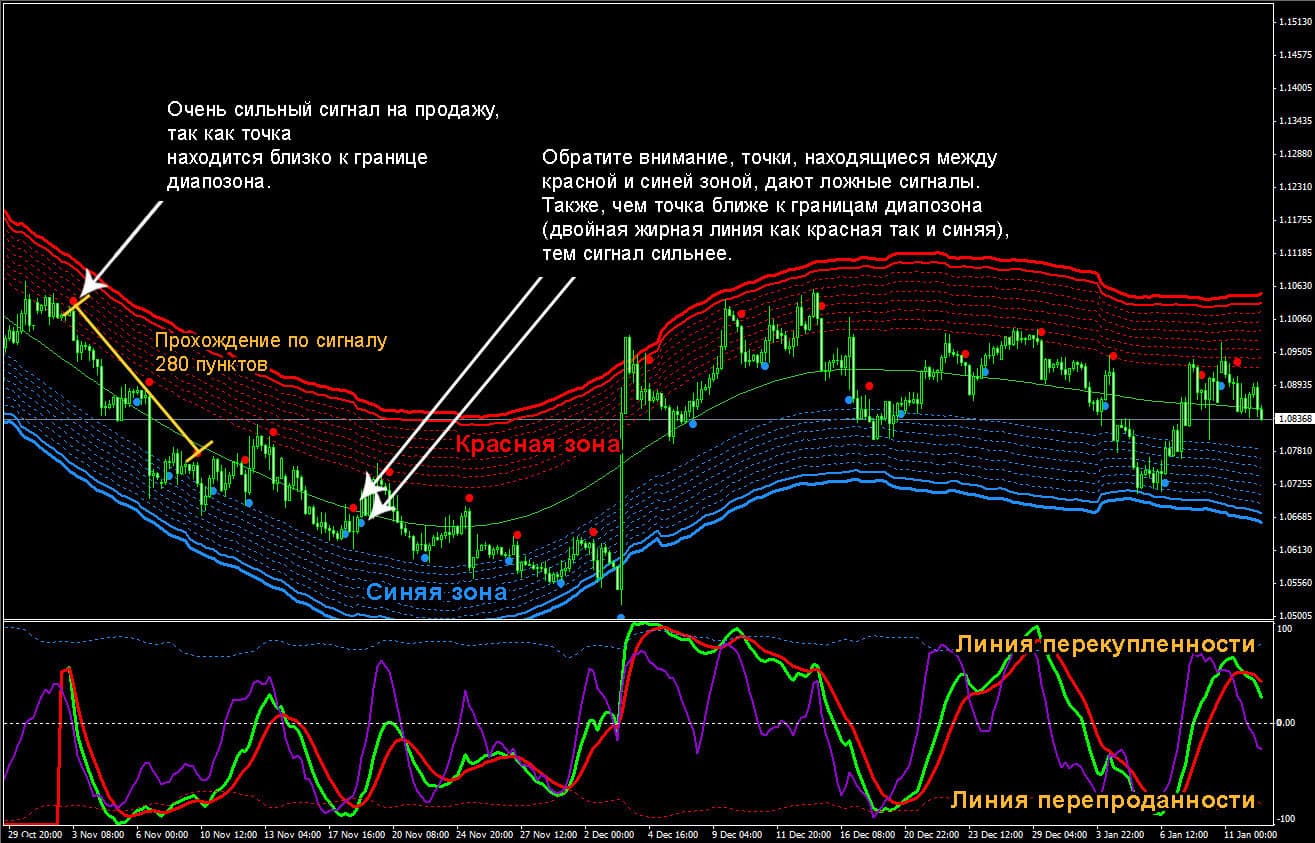Click the 1.11755 price axis label
Image resolution: width=1315 pixels, height=843 pixels.
tap(1294, 220)
